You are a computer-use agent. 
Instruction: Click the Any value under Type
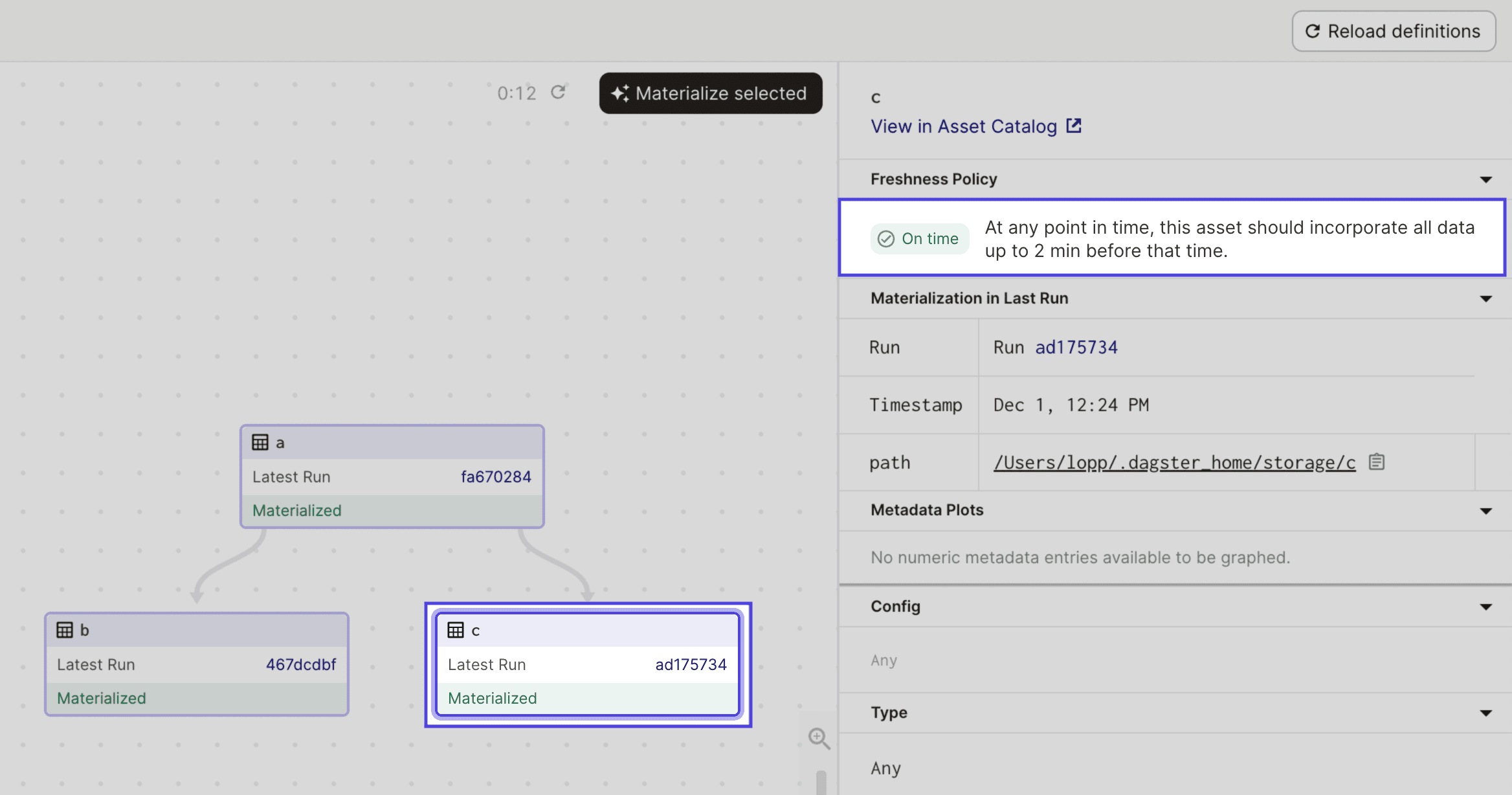885,768
